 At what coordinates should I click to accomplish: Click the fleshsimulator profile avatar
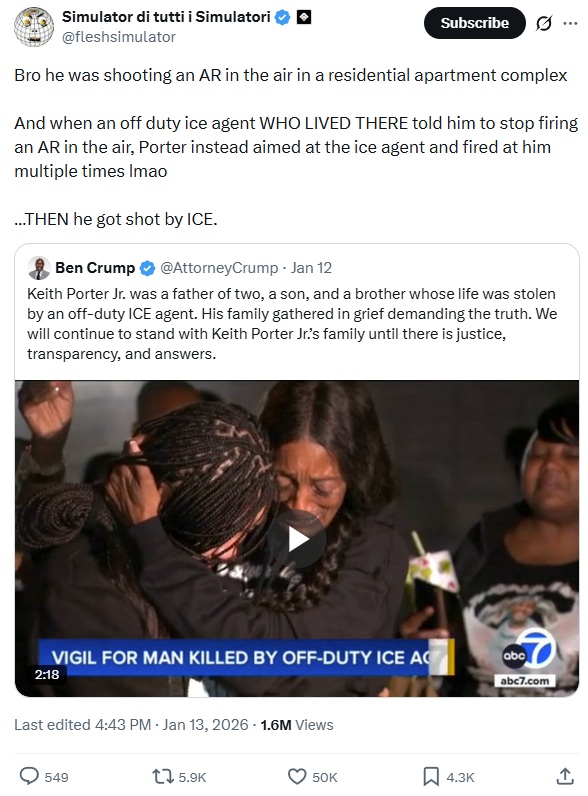pos(34,26)
